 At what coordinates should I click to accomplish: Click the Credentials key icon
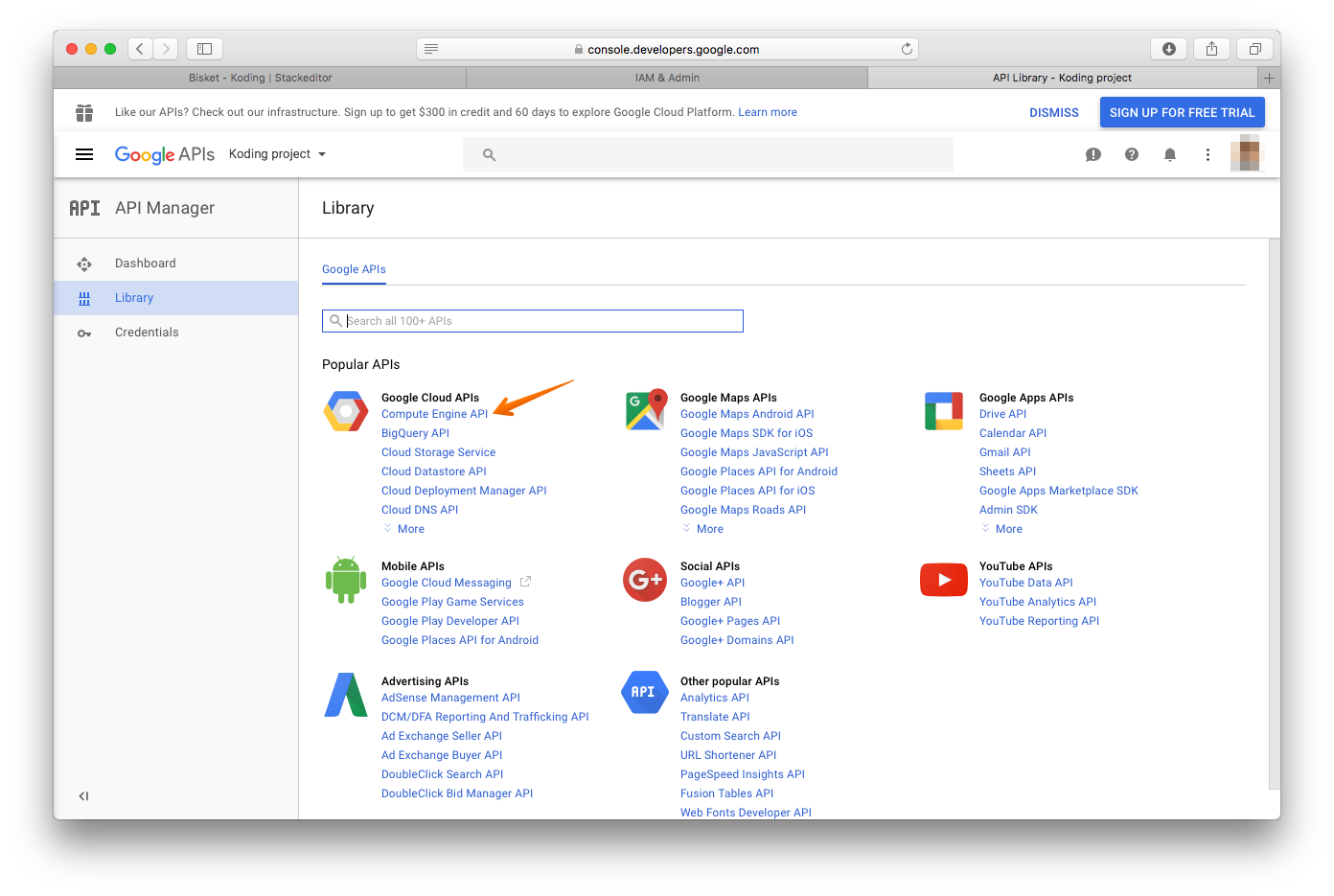84,333
